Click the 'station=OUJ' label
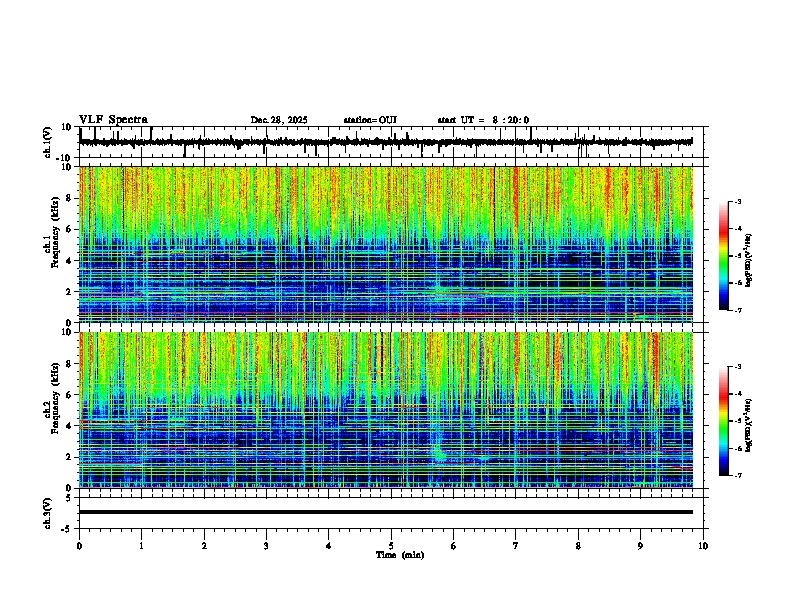Screen dimensions: 792x612 (370, 120)
